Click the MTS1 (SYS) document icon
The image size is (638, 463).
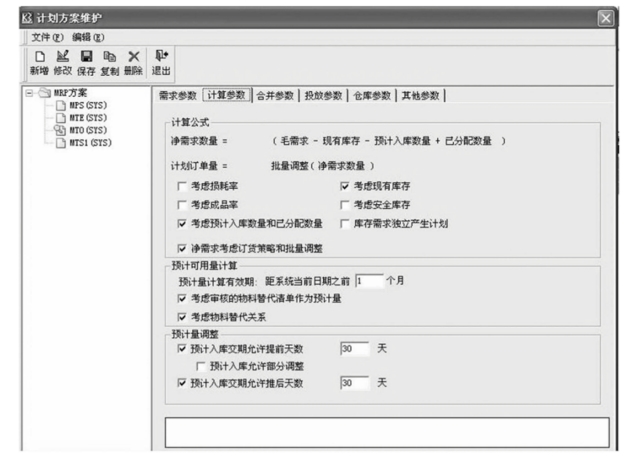[61, 143]
